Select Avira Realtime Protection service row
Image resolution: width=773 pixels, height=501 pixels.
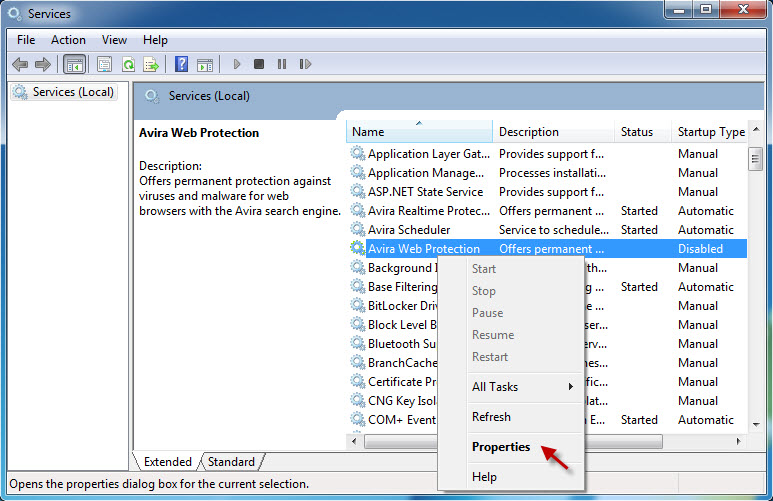click(547, 211)
